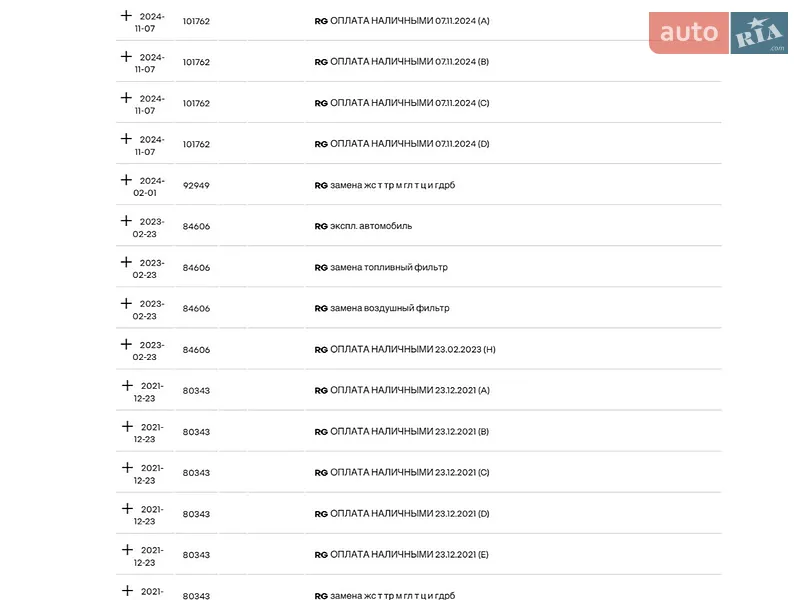The height and width of the screenshot is (600, 800).
Task: Click plus icon for замена топливный фильтр
Action: pos(126,262)
